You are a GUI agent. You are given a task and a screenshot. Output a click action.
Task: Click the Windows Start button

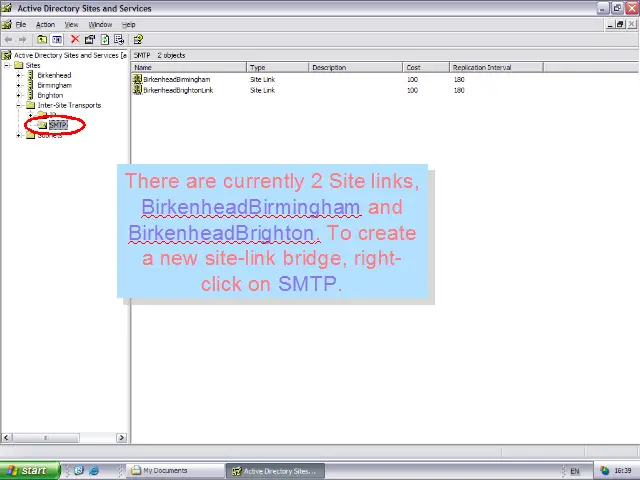[27, 470]
